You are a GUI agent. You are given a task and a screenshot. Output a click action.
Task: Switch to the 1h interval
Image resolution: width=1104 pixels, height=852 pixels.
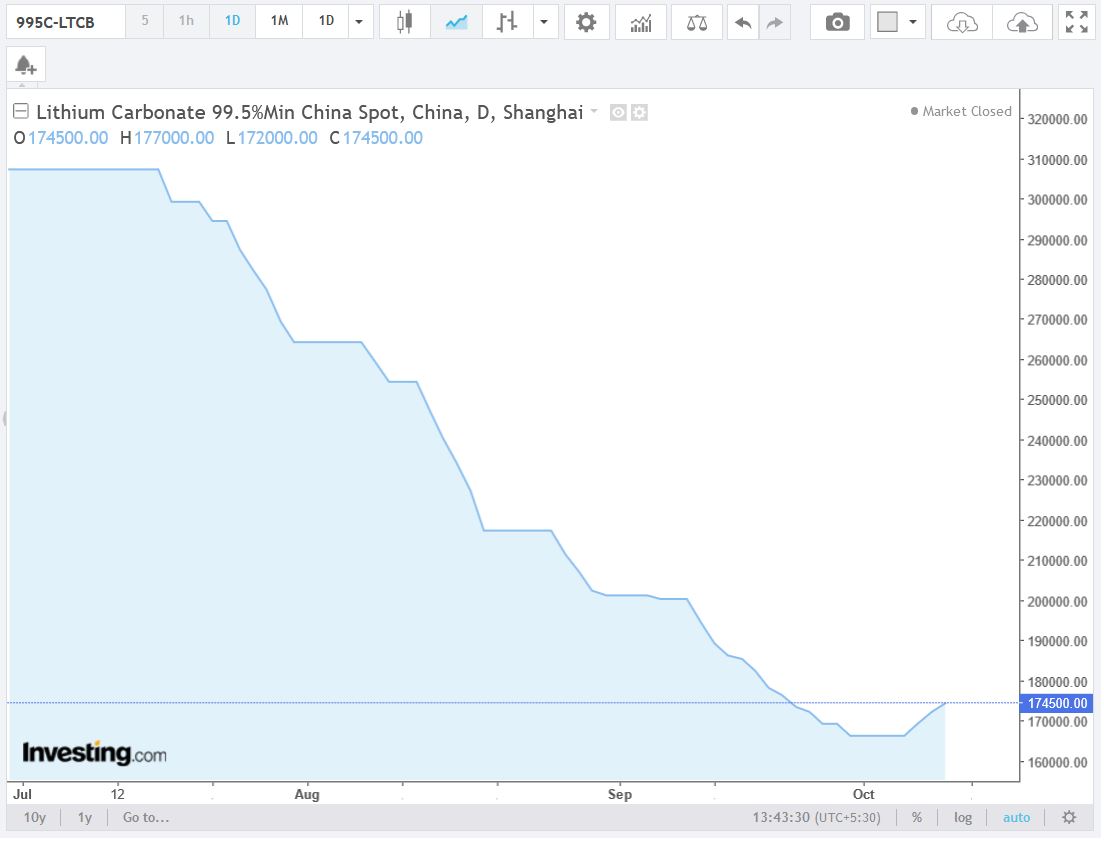tap(186, 21)
